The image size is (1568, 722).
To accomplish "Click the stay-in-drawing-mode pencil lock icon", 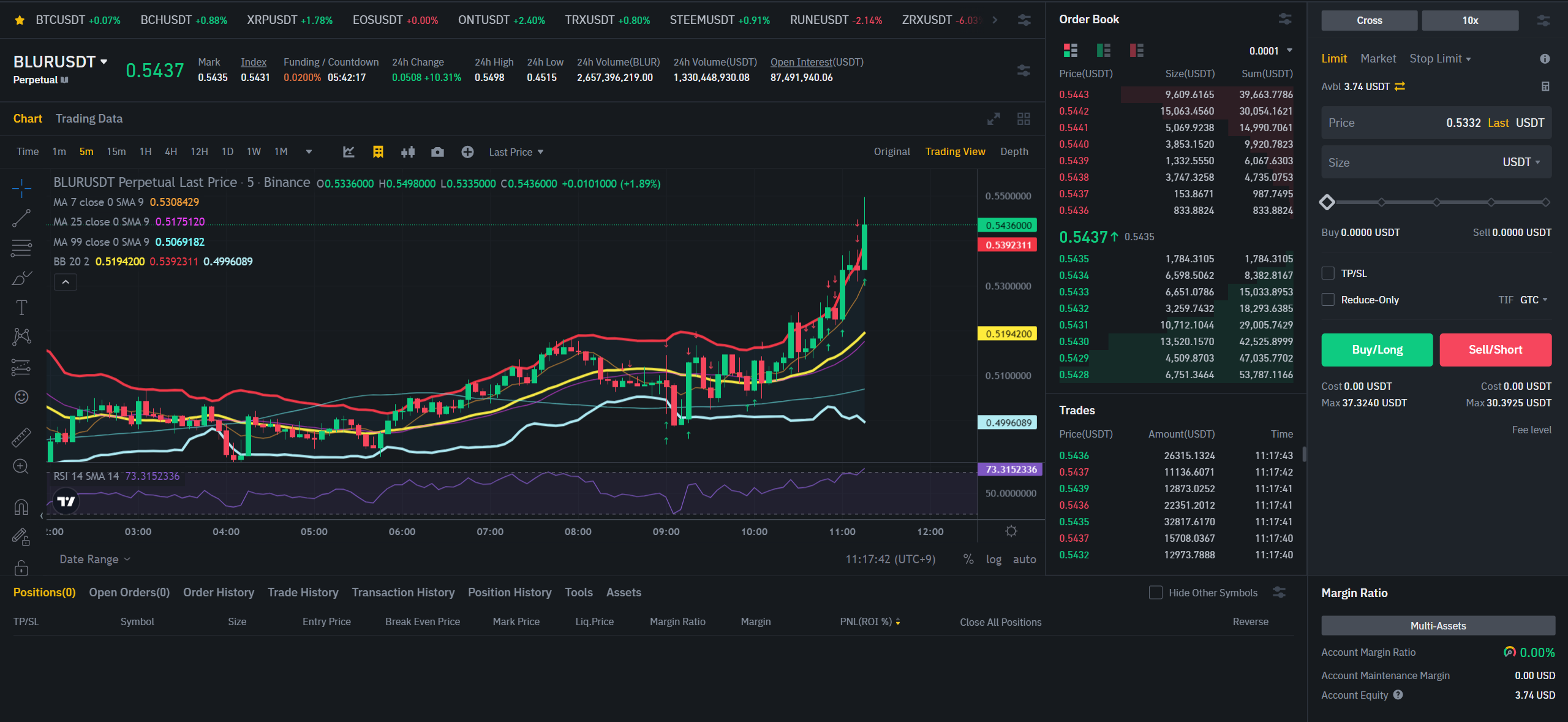I will click(21, 538).
